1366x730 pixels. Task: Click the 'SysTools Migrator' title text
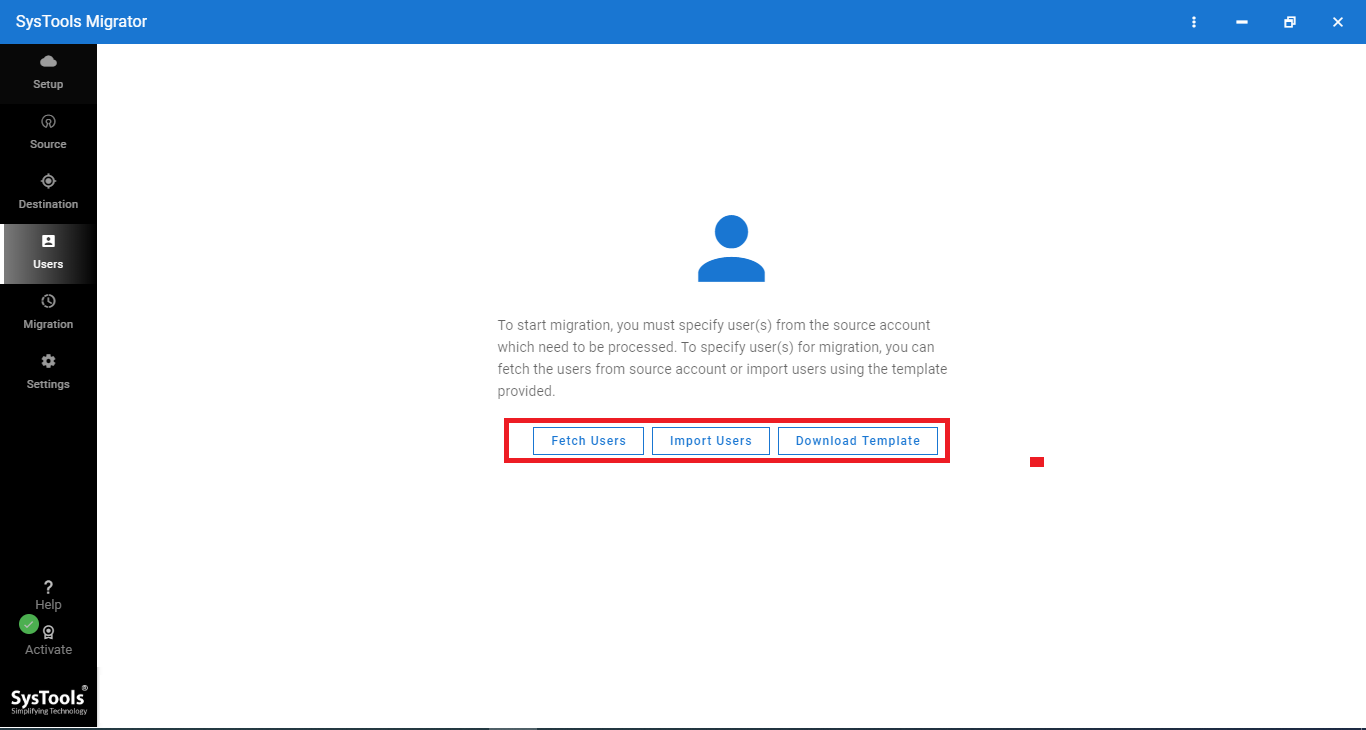[x=81, y=22]
